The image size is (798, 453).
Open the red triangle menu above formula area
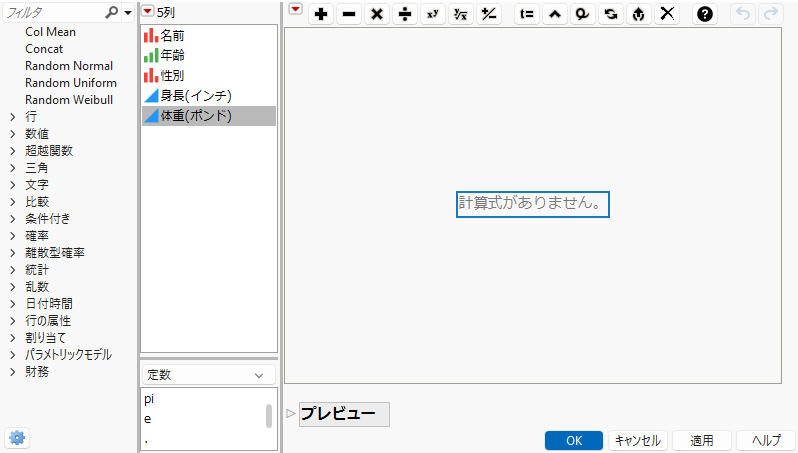pos(296,9)
